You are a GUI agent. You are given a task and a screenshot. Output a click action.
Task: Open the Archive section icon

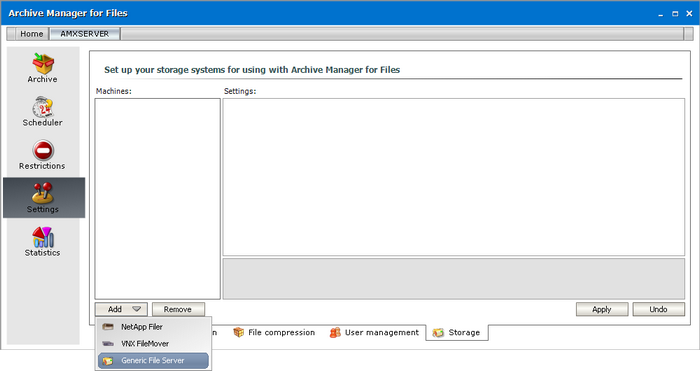click(43, 63)
